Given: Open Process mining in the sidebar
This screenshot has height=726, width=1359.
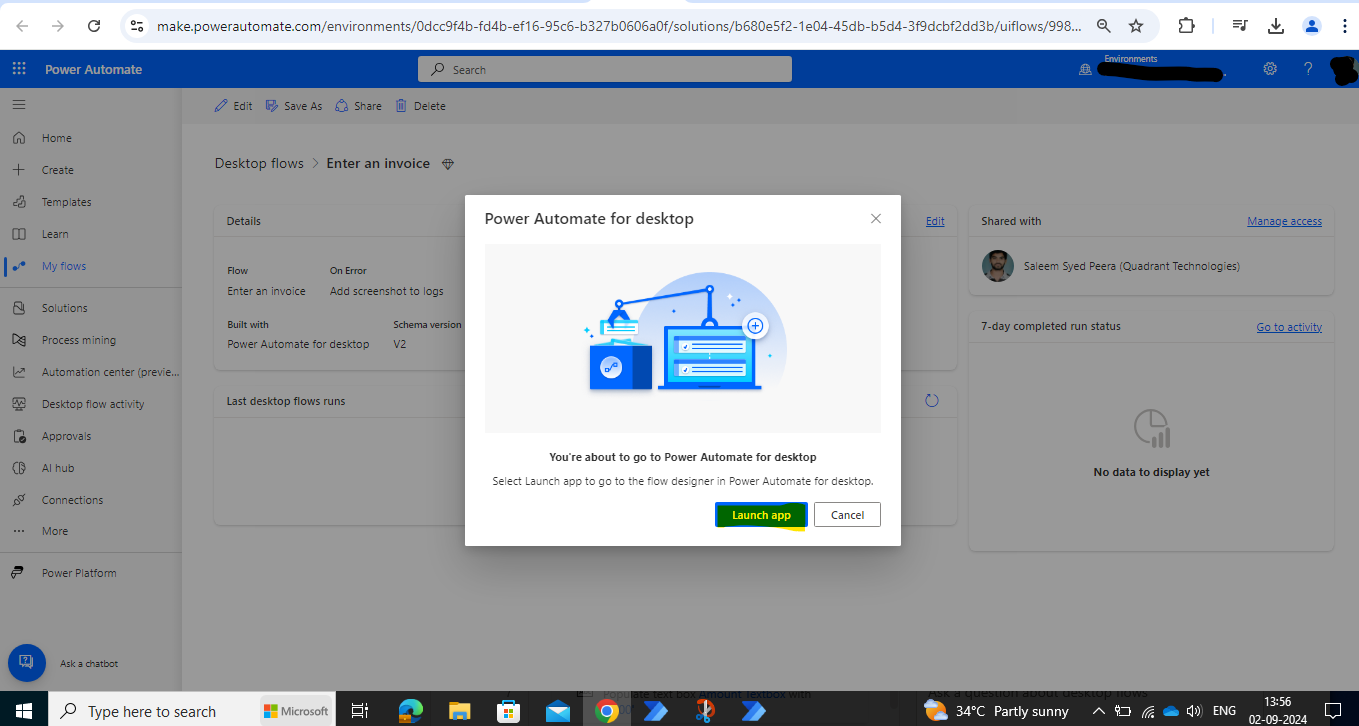Looking at the screenshot, I should (78, 340).
